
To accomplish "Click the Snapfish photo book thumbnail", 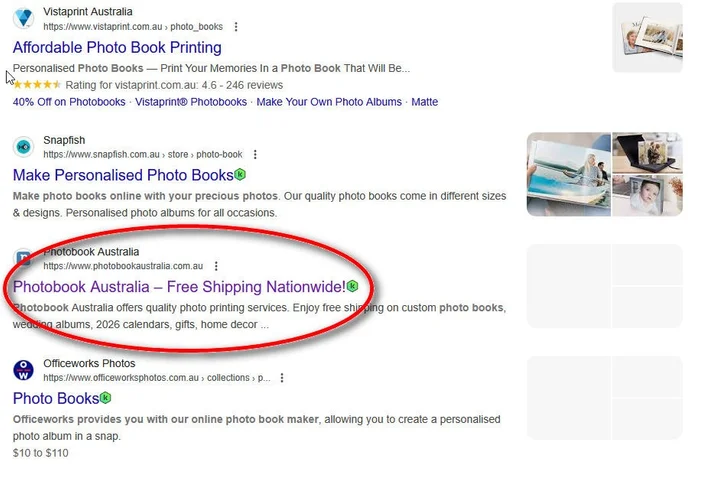I will [x=604, y=174].
